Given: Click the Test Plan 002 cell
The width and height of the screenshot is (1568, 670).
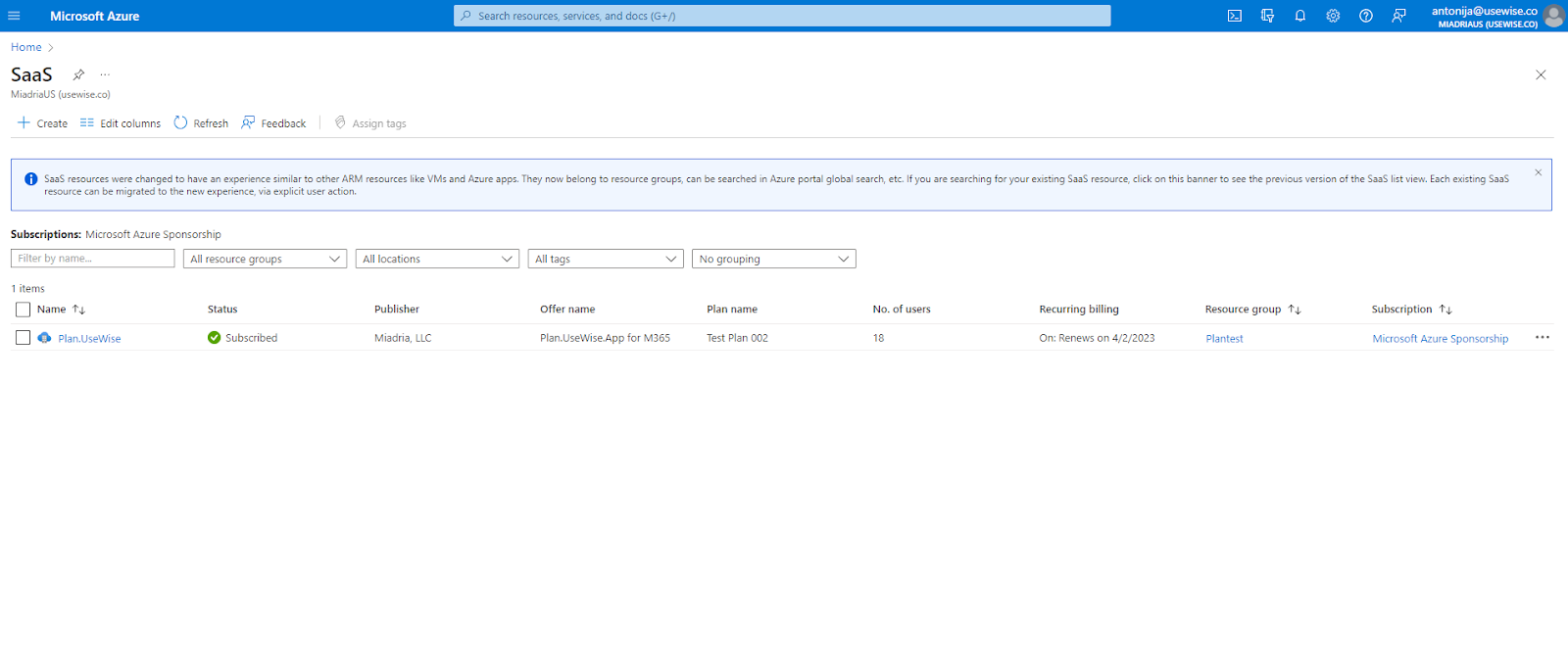Looking at the screenshot, I should [x=738, y=338].
